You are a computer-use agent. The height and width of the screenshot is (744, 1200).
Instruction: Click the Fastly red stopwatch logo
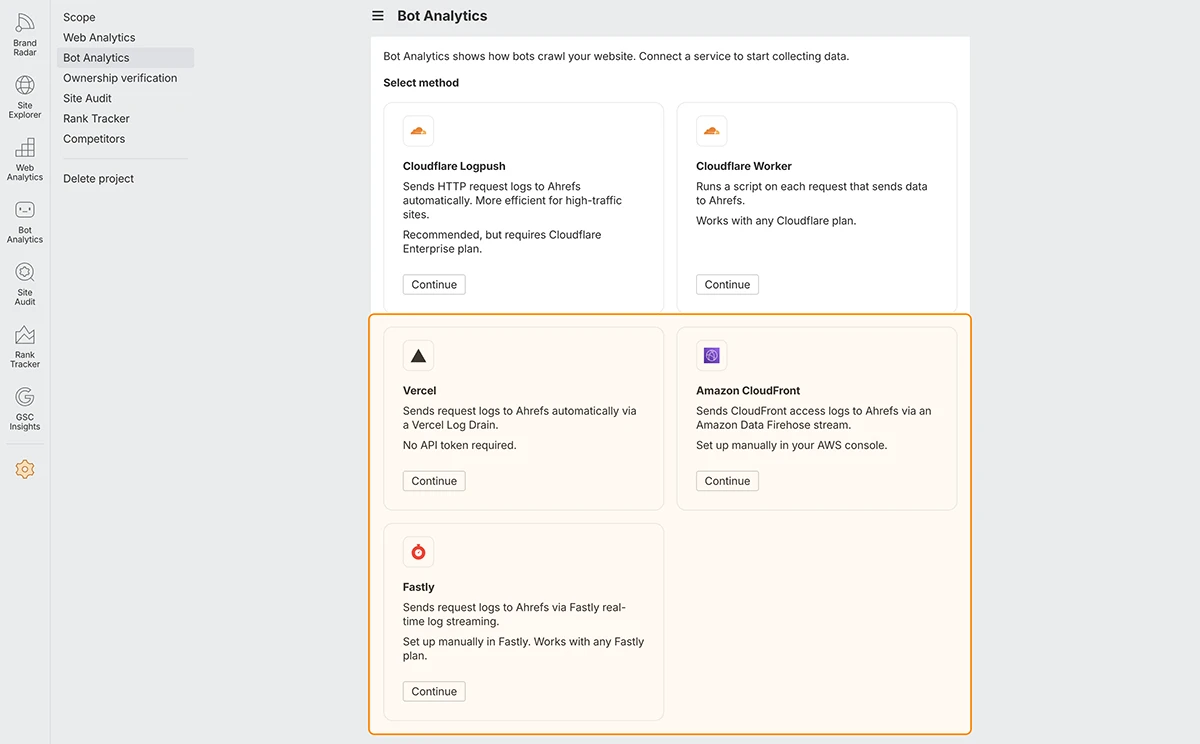tap(418, 552)
